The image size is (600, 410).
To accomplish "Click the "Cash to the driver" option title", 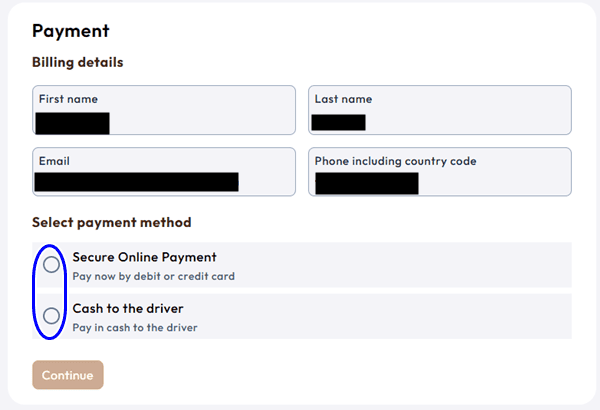I will pos(128,309).
